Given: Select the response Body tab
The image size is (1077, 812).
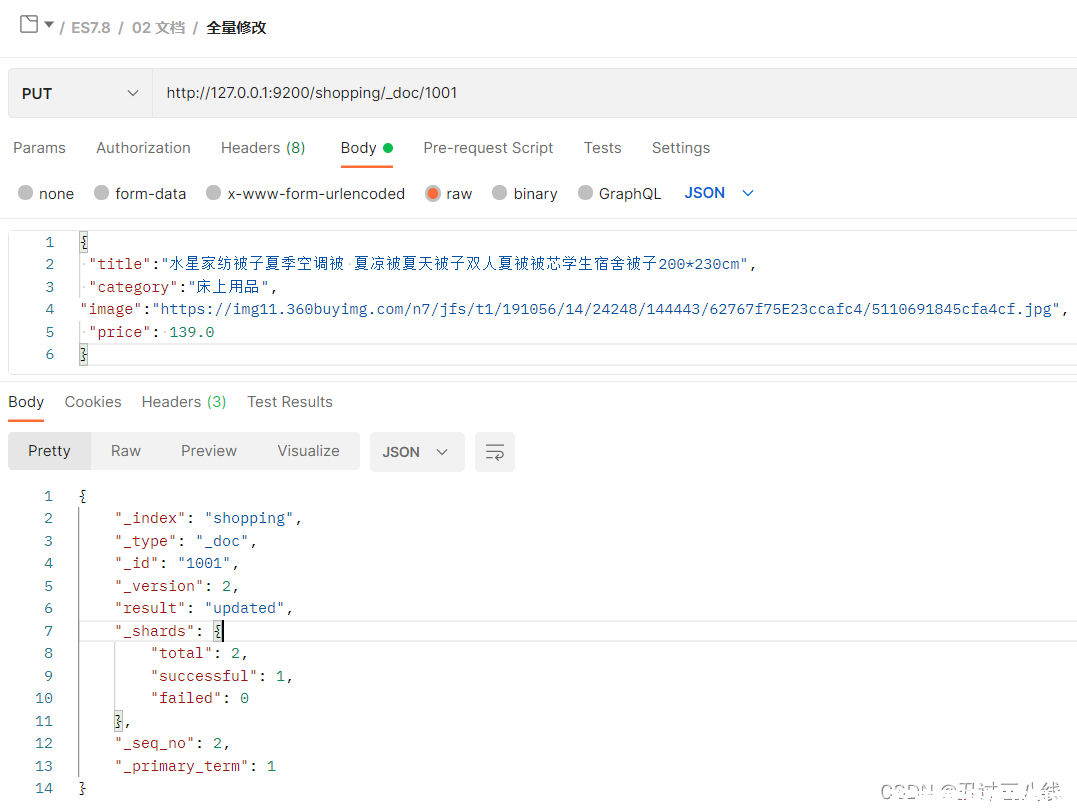Looking at the screenshot, I should [x=26, y=402].
